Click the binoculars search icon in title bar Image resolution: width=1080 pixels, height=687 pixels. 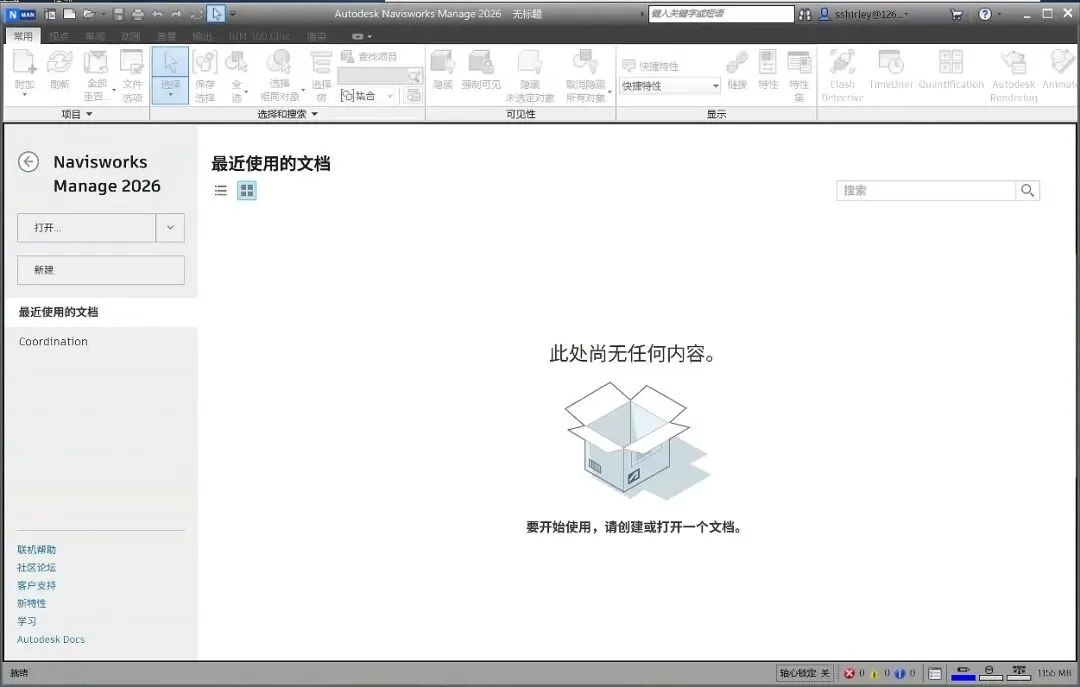click(805, 14)
